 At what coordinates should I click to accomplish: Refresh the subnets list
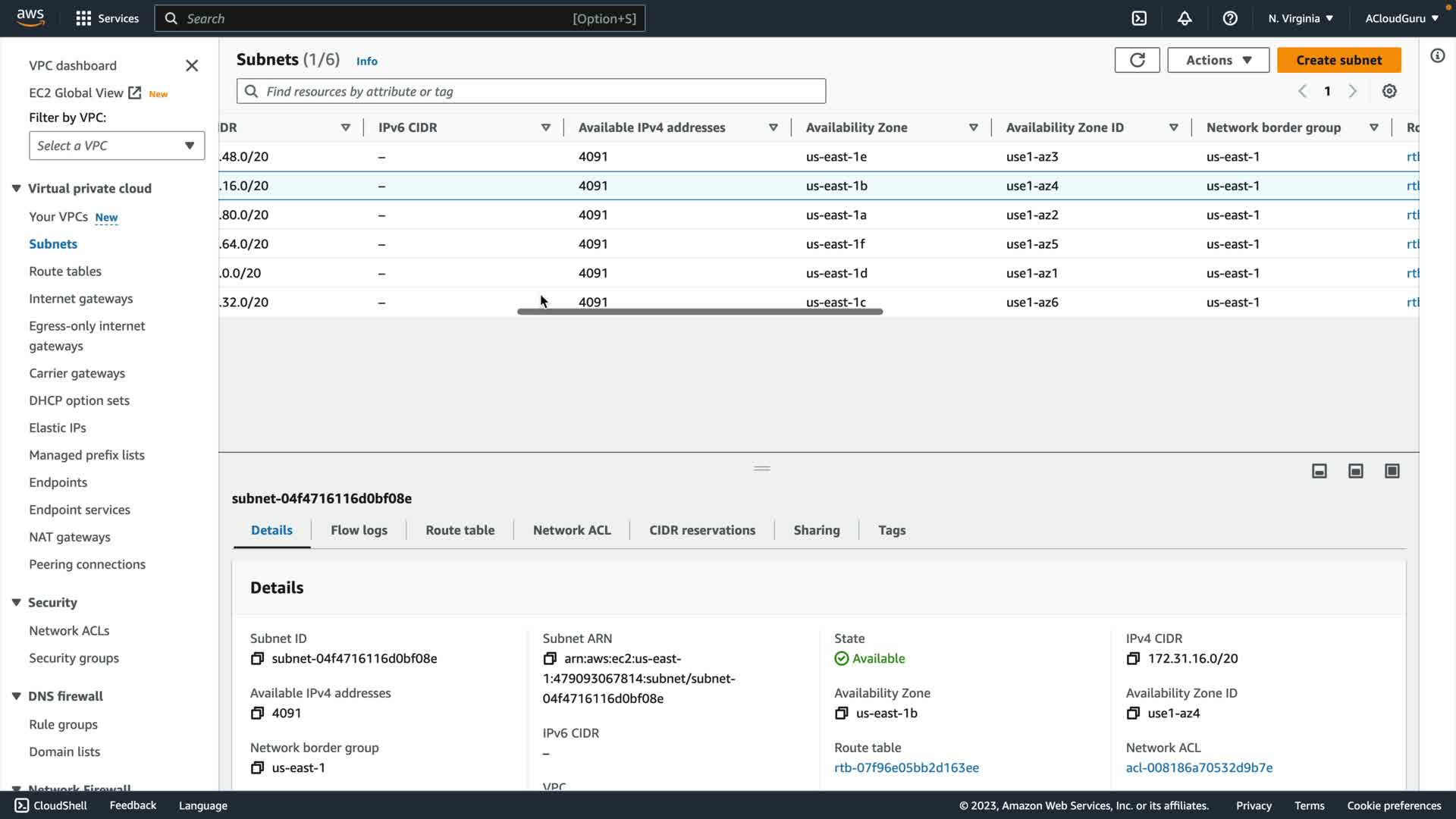[x=1137, y=60]
